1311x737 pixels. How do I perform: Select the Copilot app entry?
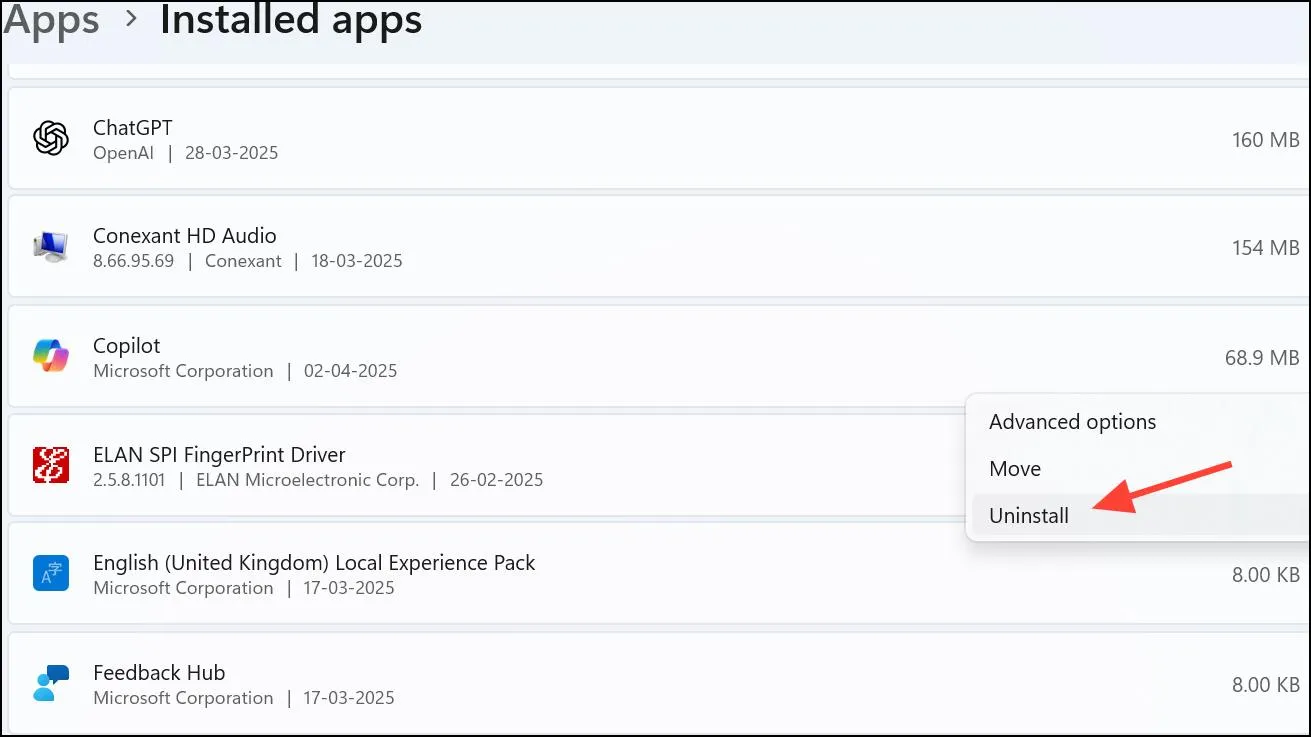(x=657, y=356)
